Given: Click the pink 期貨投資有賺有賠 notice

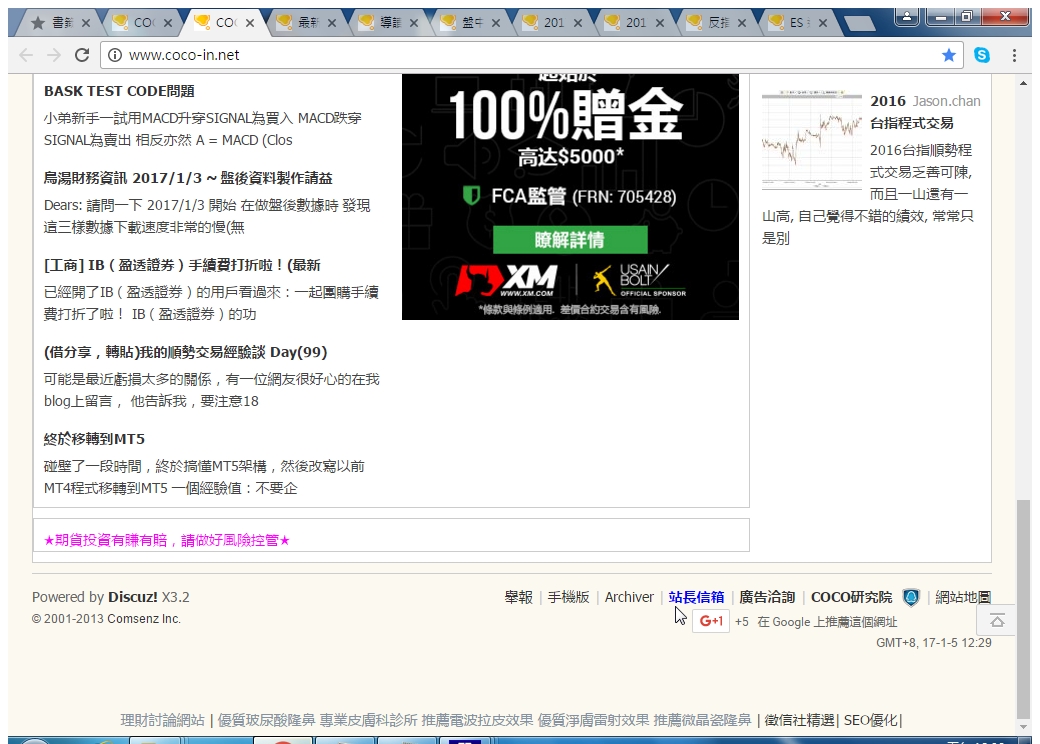Looking at the screenshot, I should pos(167,540).
